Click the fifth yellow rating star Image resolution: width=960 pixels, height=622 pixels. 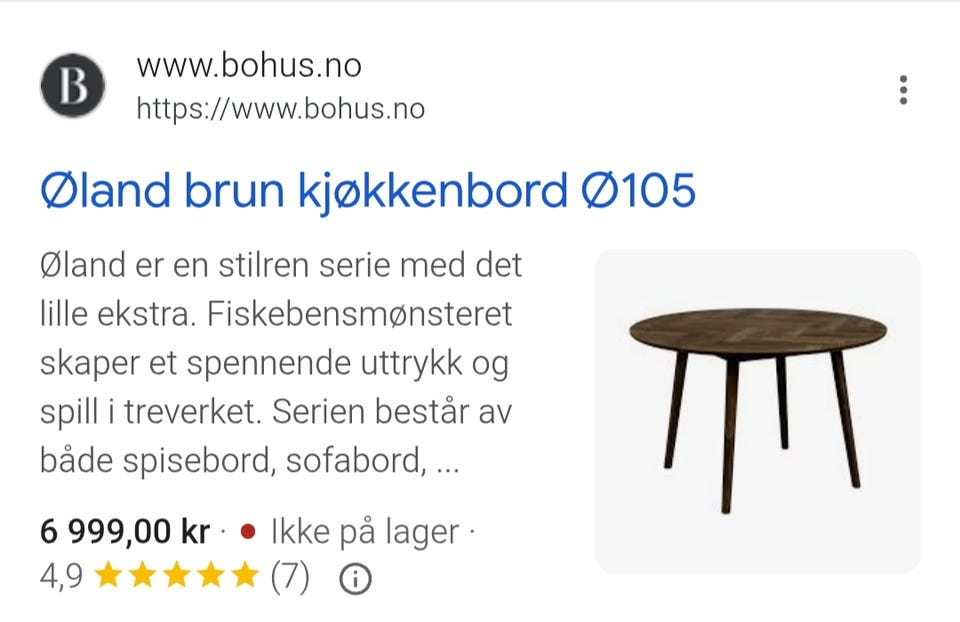coord(246,575)
